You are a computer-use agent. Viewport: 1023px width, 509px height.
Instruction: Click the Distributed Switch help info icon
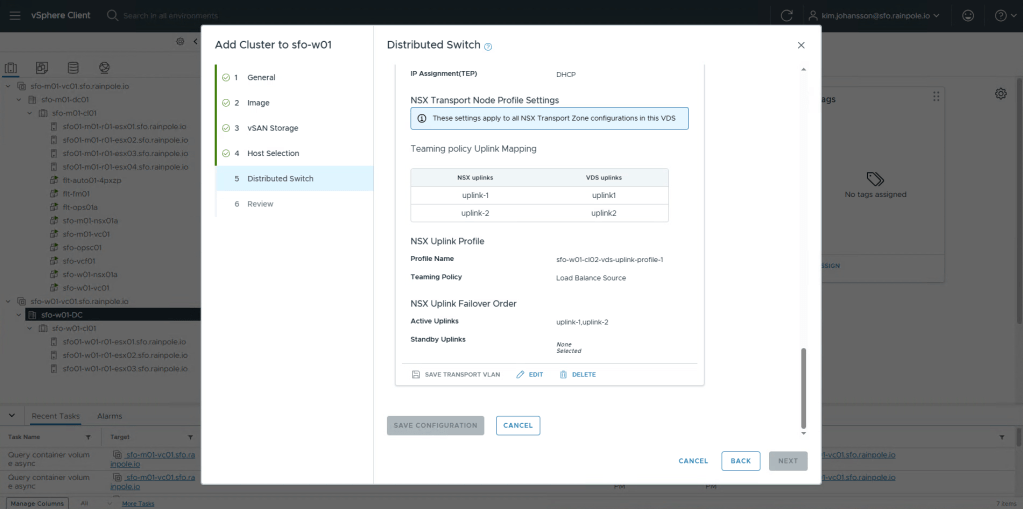click(488, 47)
